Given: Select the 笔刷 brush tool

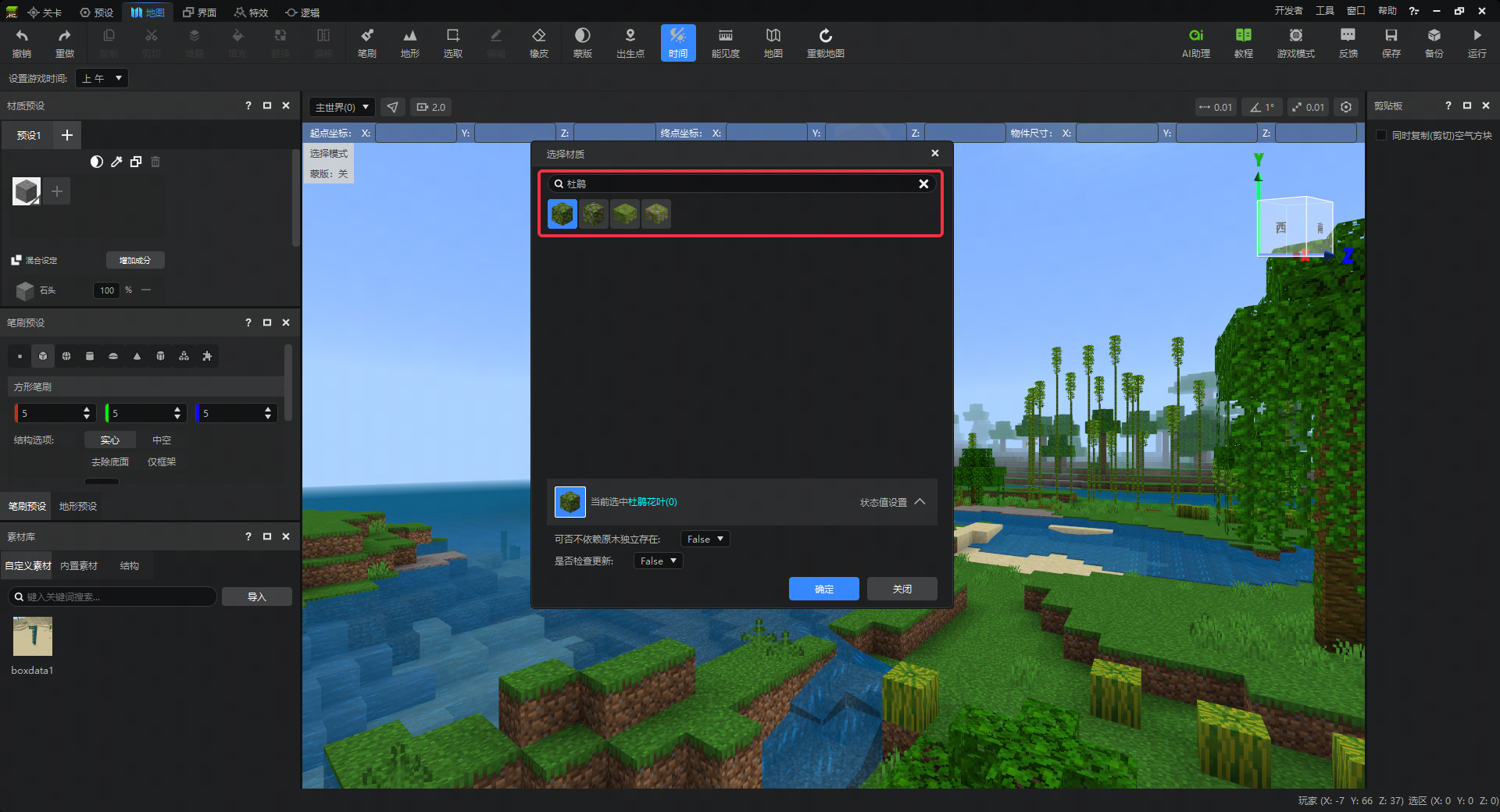Looking at the screenshot, I should click(366, 43).
